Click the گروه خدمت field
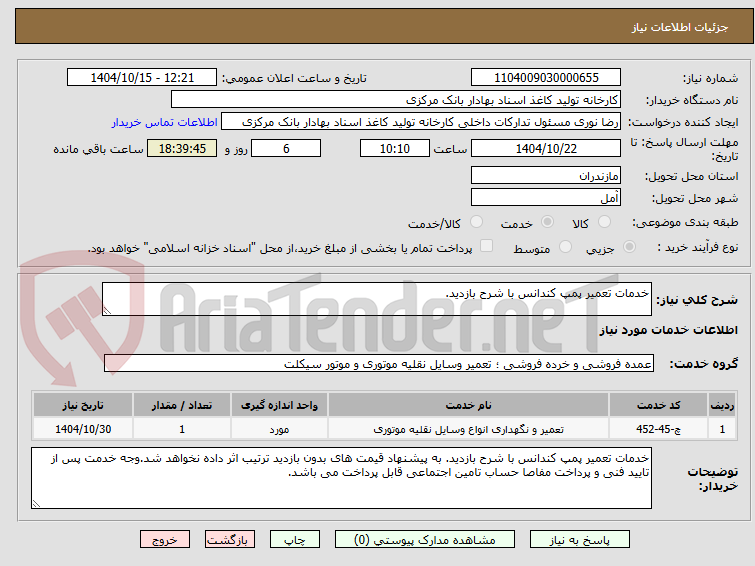The height and width of the screenshot is (566, 755). point(378,364)
